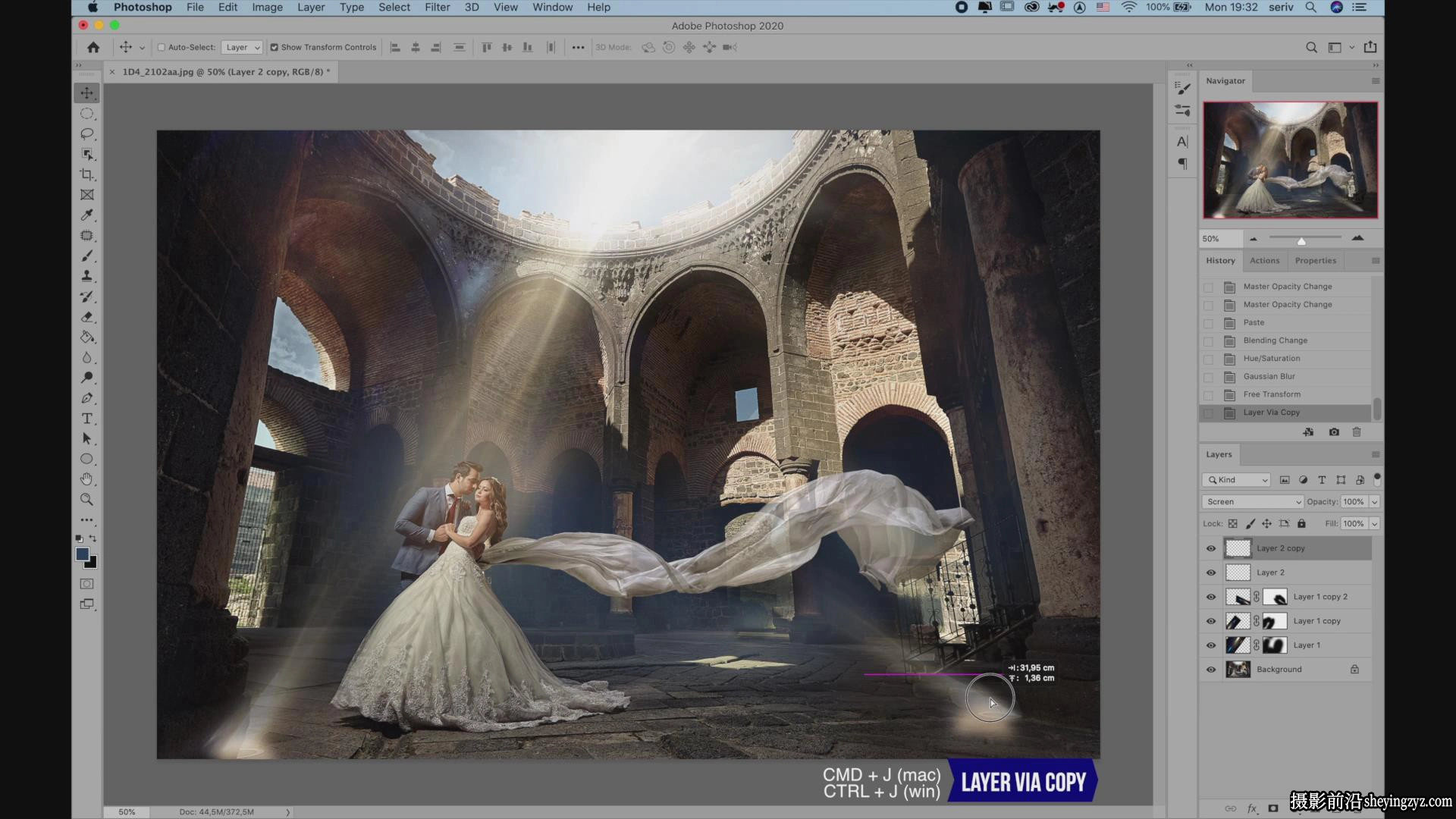The height and width of the screenshot is (819, 1456).
Task: Select the Blending Change history state
Action: [1285, 340]
